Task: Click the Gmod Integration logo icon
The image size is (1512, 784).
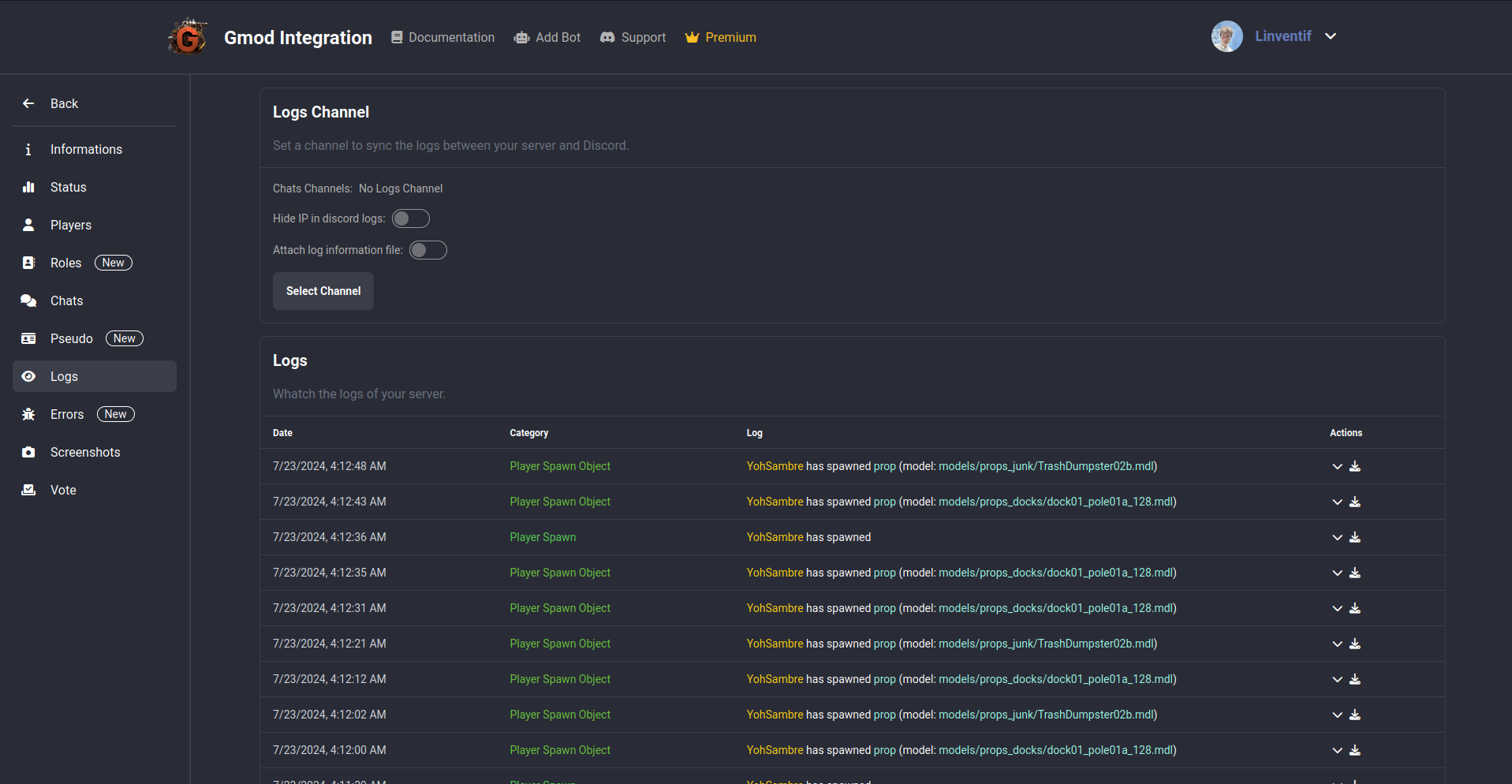Action: tap(188, 37)
